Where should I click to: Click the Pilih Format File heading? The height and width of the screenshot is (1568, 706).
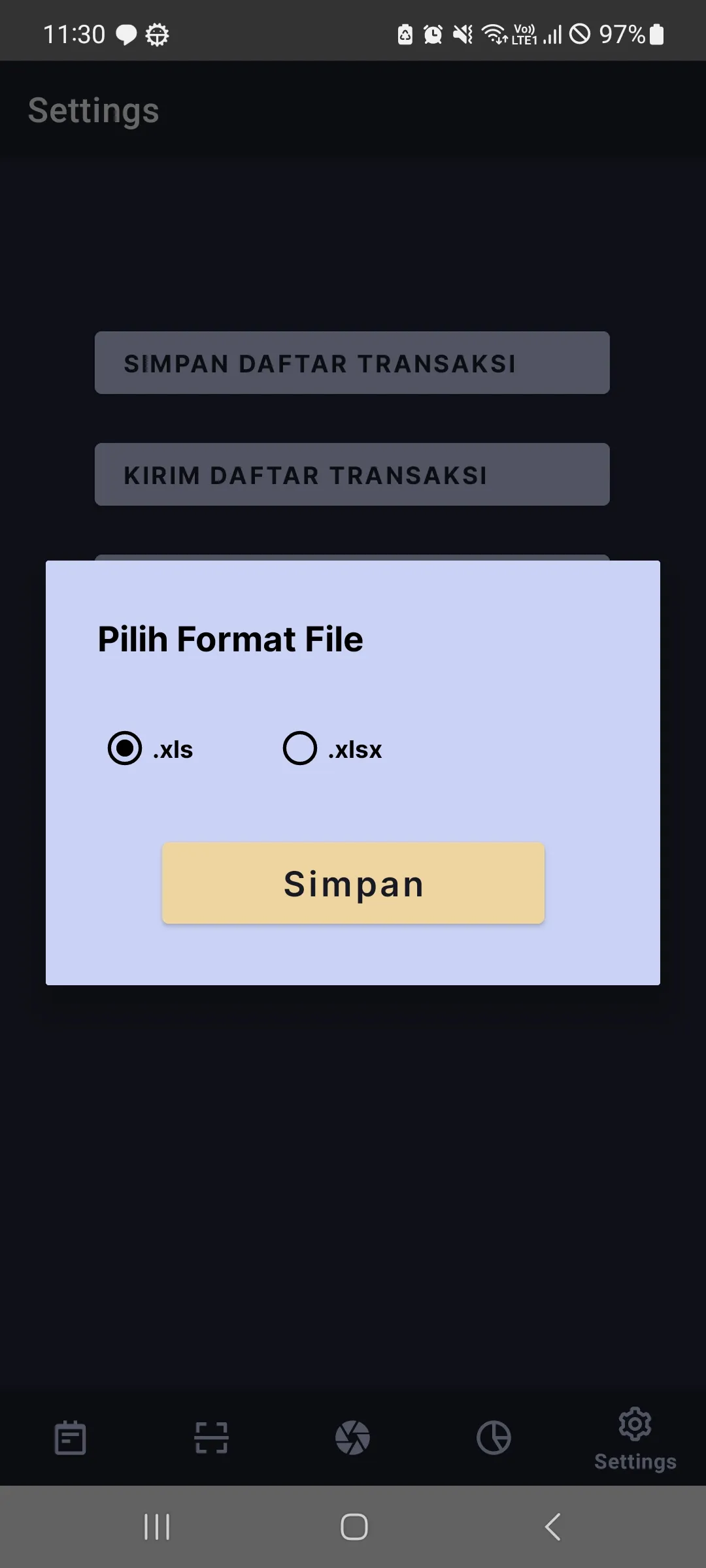229,639
